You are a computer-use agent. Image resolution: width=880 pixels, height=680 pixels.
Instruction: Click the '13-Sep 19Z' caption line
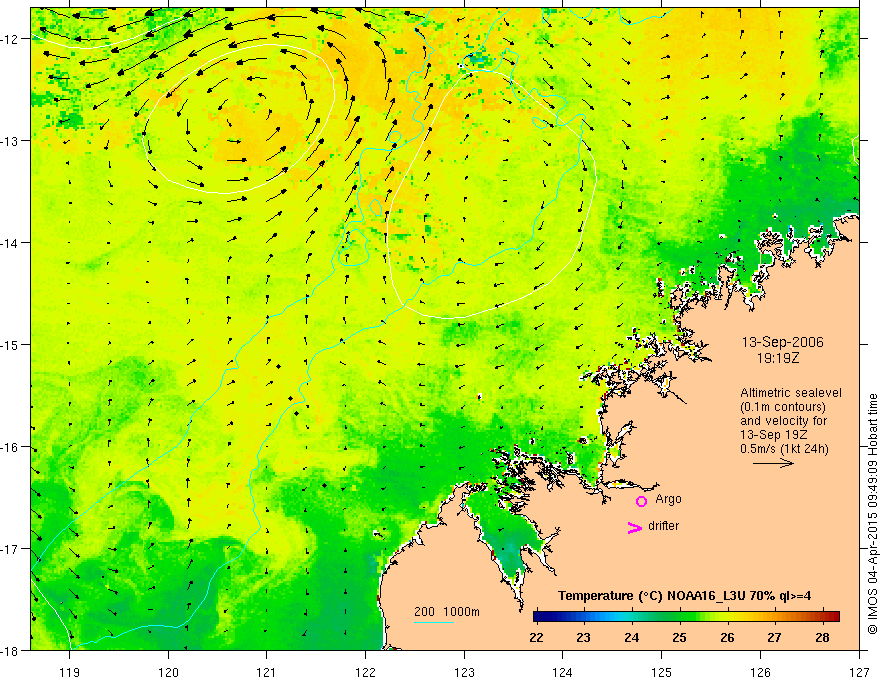pos(774,435)
